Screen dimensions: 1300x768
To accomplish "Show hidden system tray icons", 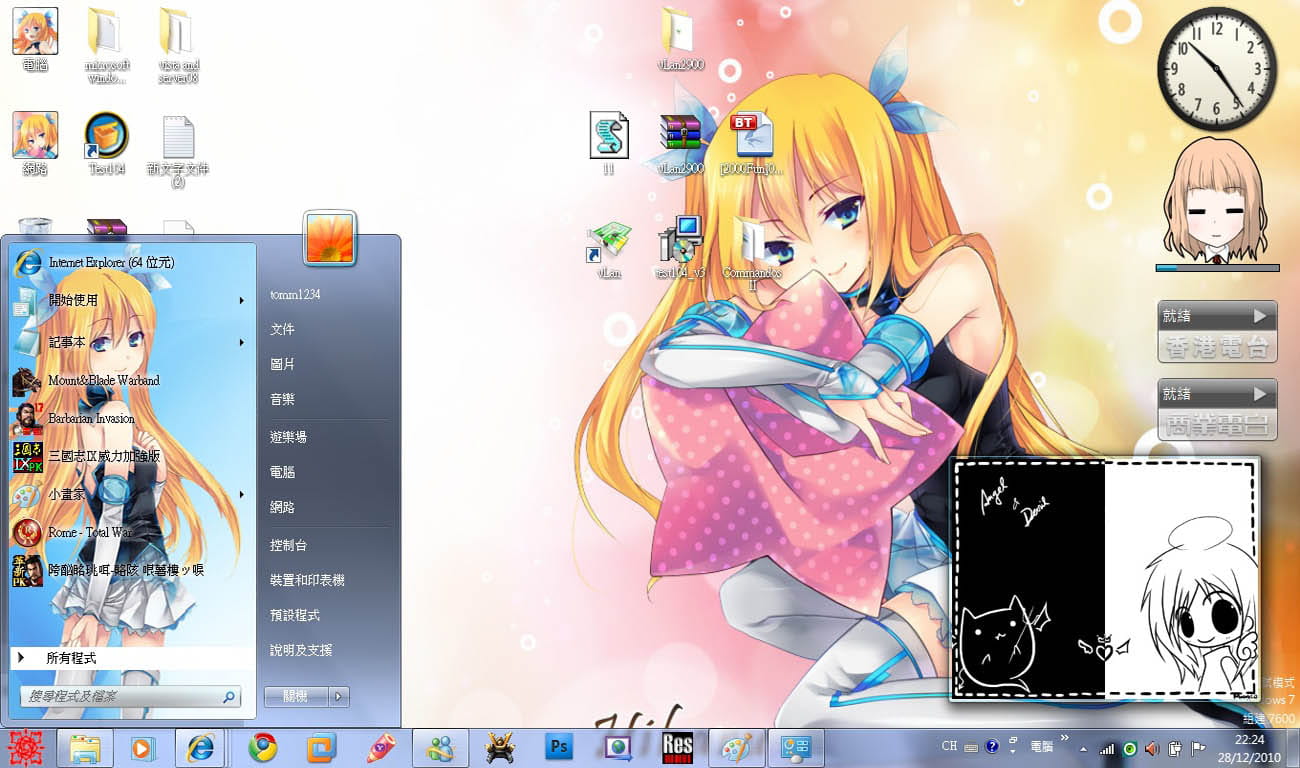I will coord(1083,747).
